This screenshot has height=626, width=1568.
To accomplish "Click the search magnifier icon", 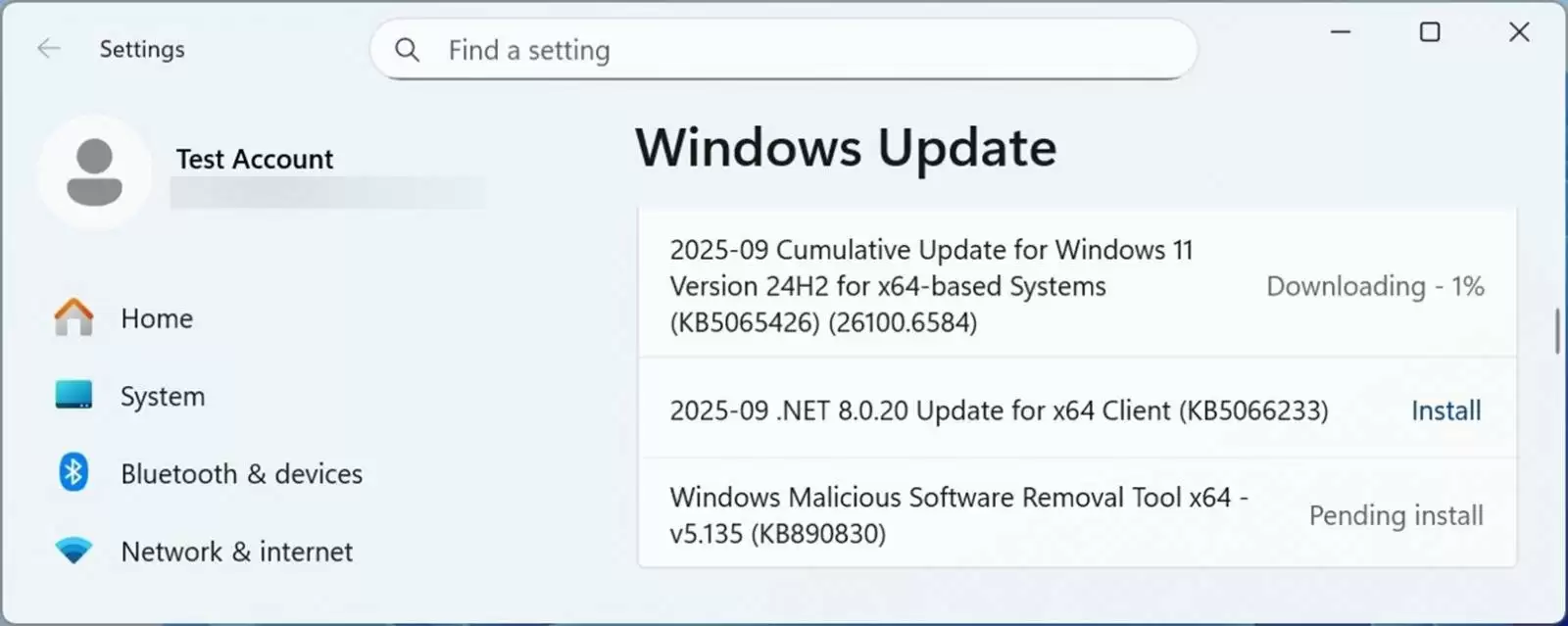I will [407, 49].
